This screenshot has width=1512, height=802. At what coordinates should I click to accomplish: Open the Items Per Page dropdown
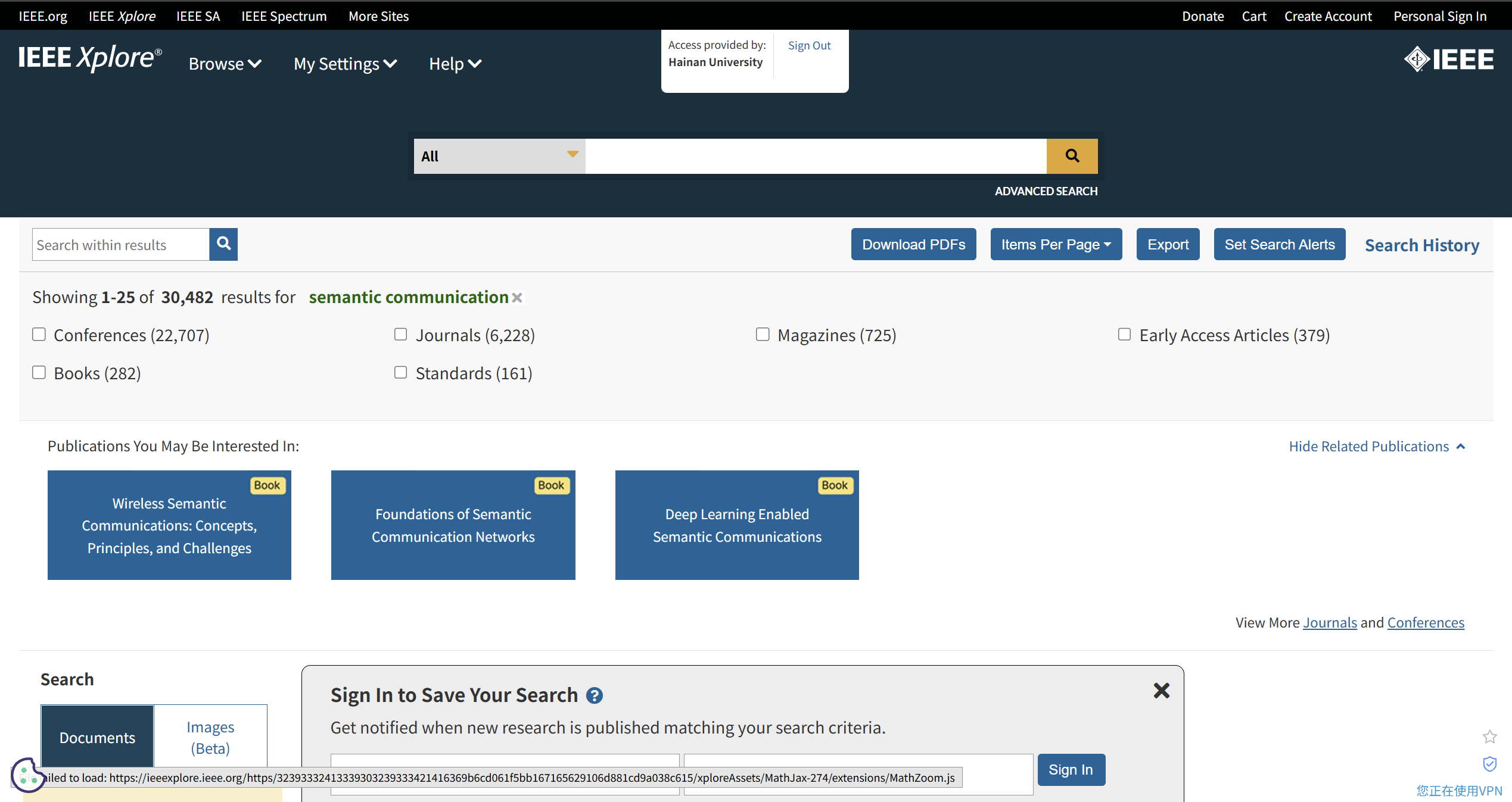click(1056, 244)
